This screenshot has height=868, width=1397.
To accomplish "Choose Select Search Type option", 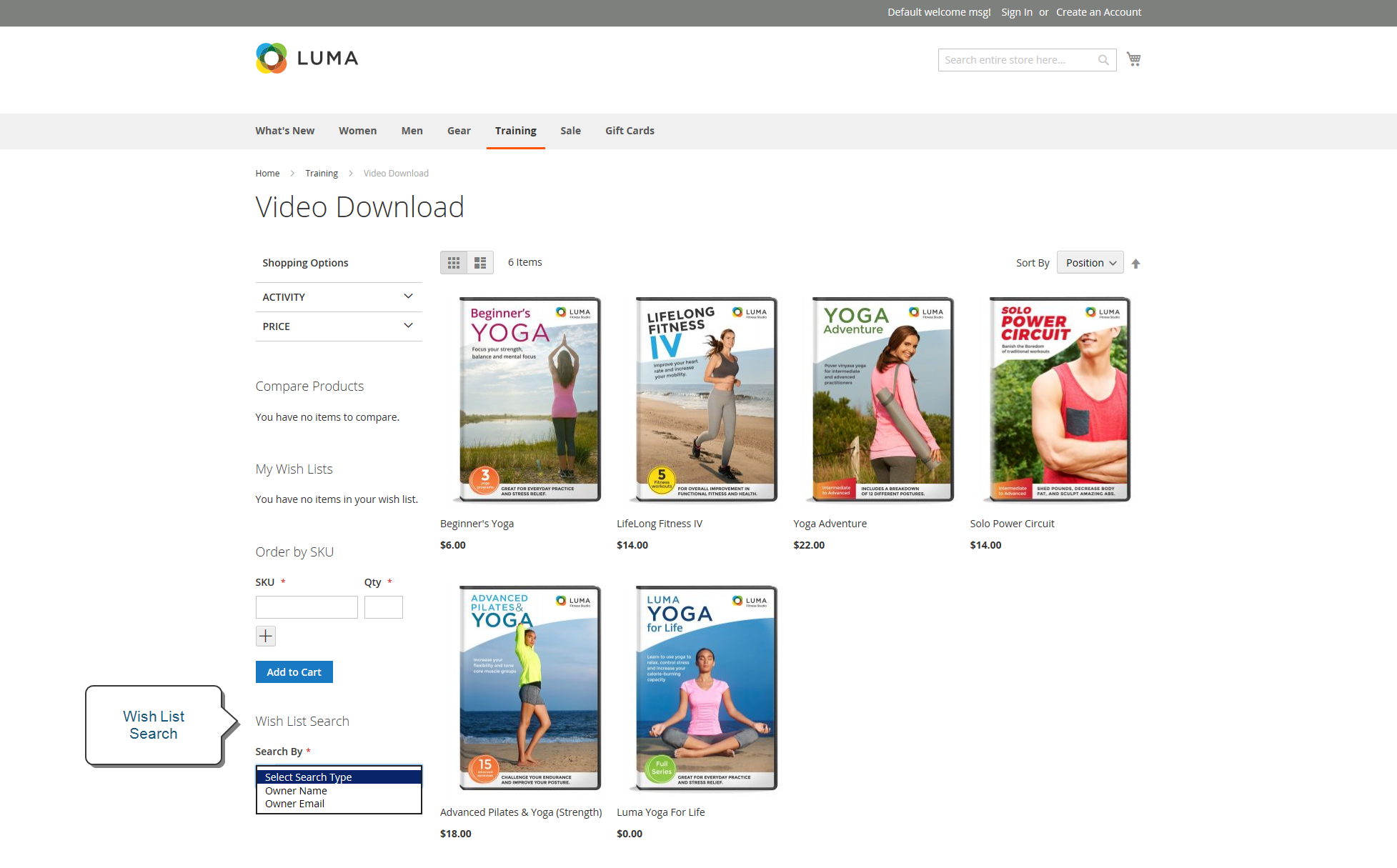I will [339, 777].
